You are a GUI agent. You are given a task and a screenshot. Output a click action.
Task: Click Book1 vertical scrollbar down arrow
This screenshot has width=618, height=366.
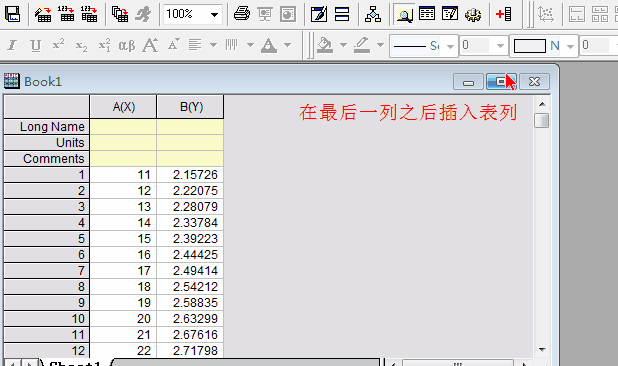click(x=542, y=349)
